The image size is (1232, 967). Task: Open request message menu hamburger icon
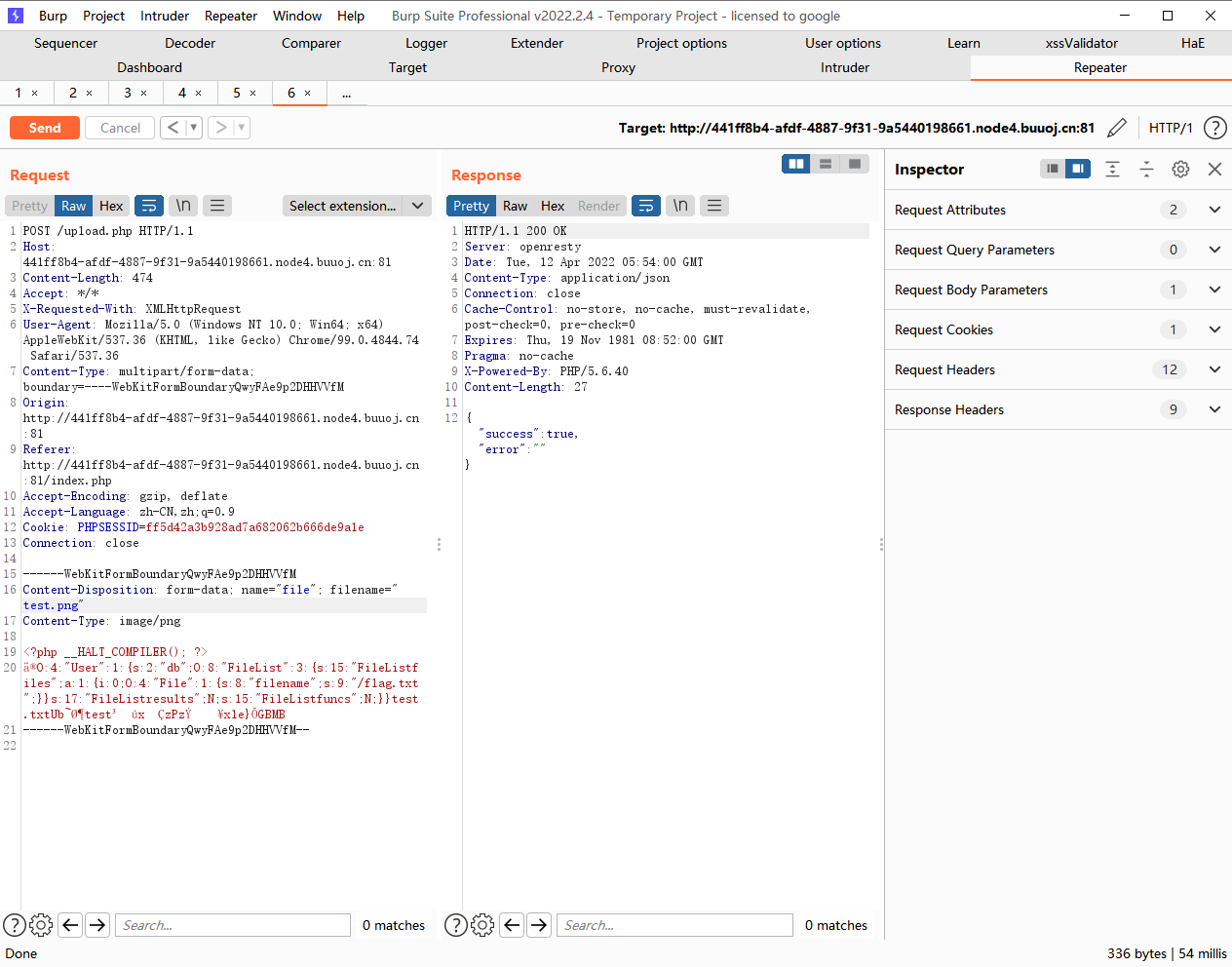click(x=217, y=206)
